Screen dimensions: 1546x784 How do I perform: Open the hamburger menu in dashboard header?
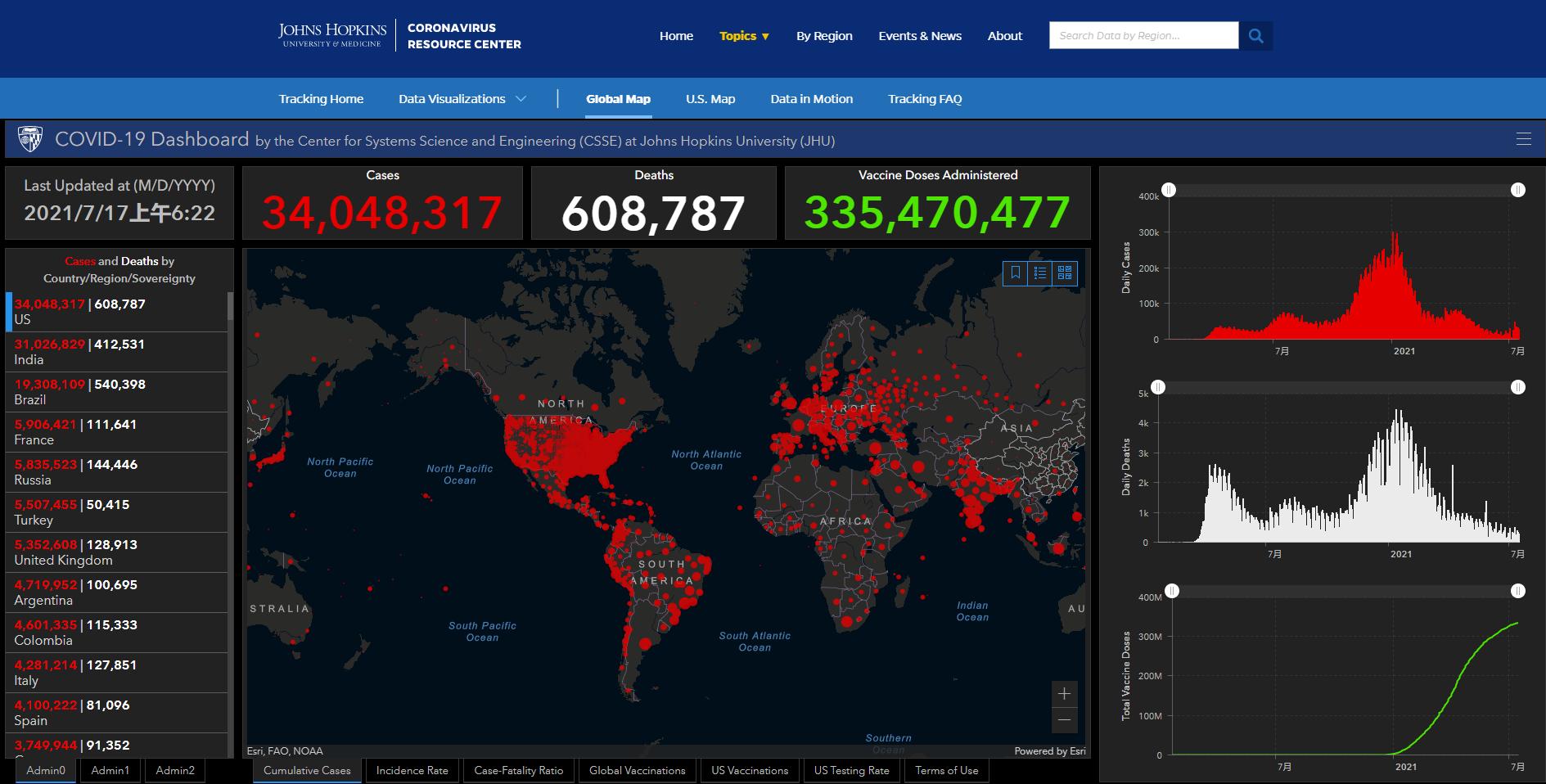point(1524,139)
